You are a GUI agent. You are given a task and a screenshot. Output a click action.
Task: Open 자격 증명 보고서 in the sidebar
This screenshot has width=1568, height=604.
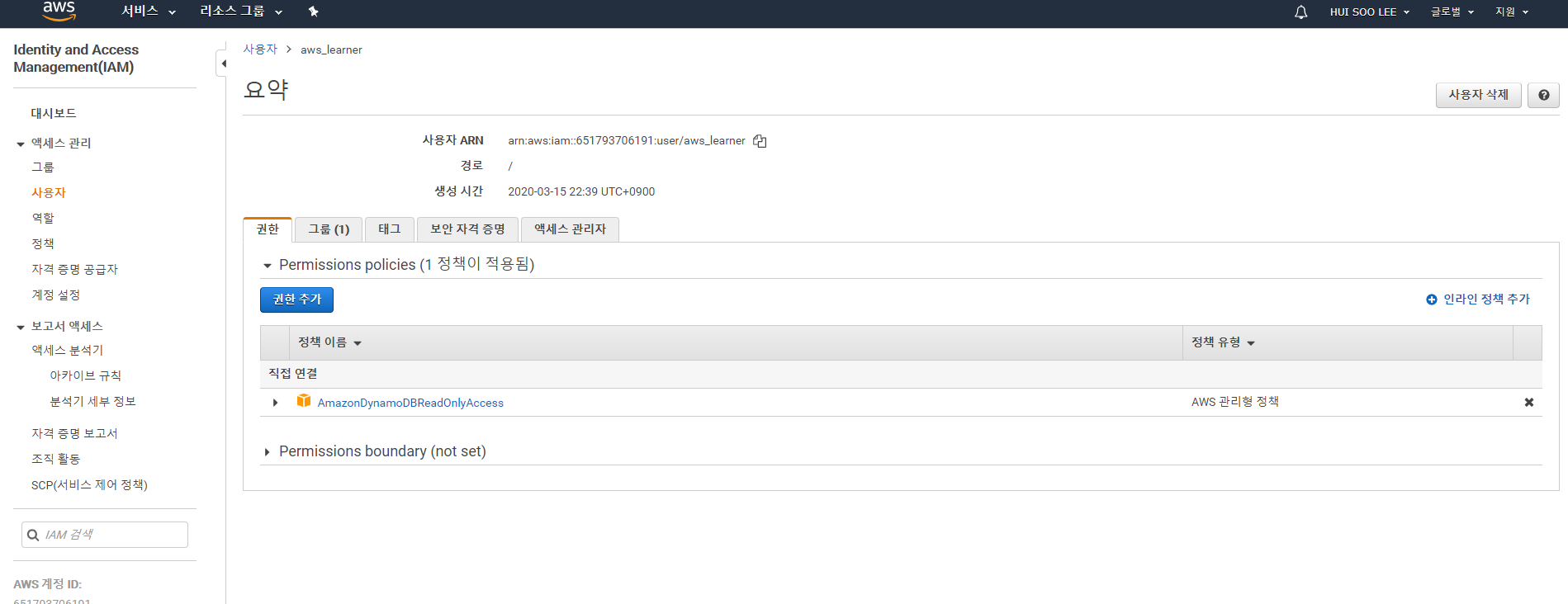74,433
